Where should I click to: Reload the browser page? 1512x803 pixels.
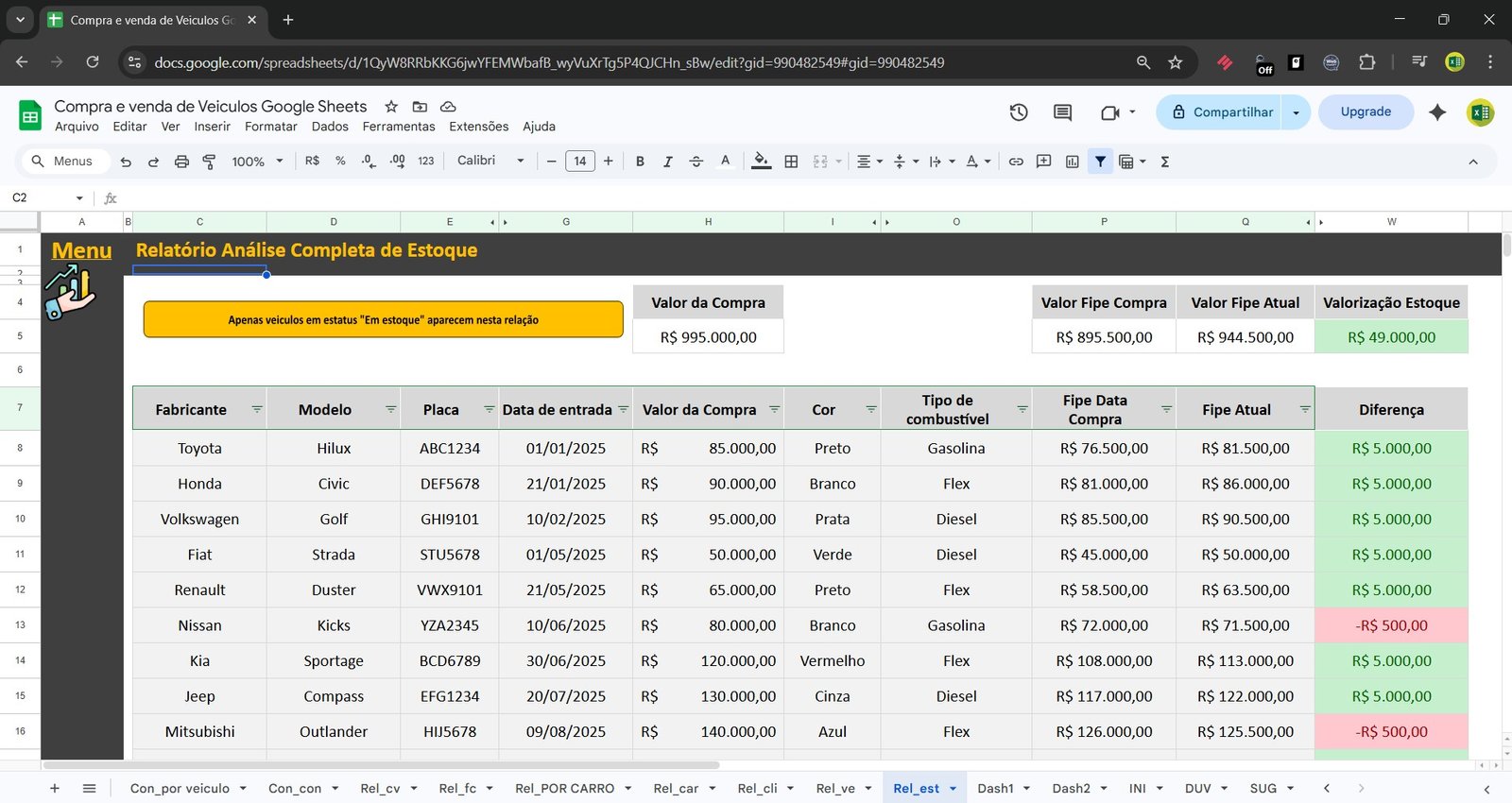[93, 62]
